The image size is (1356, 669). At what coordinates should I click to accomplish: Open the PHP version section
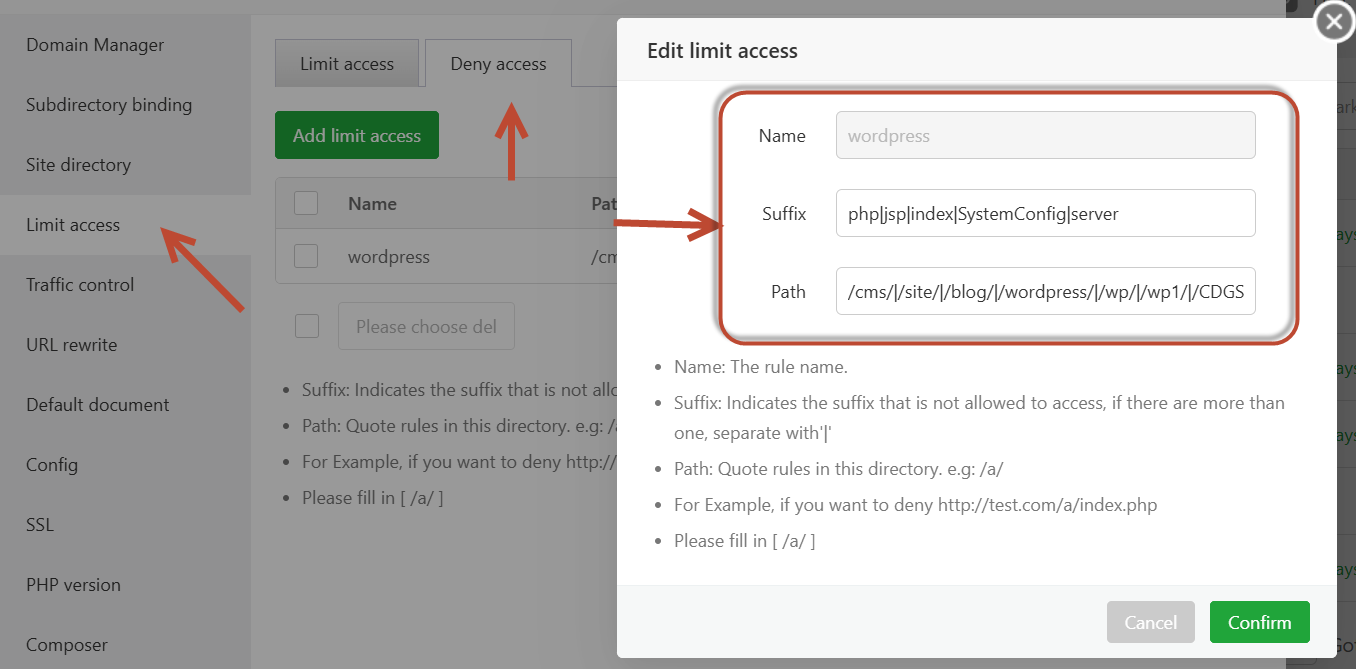(x=73, y=585)
